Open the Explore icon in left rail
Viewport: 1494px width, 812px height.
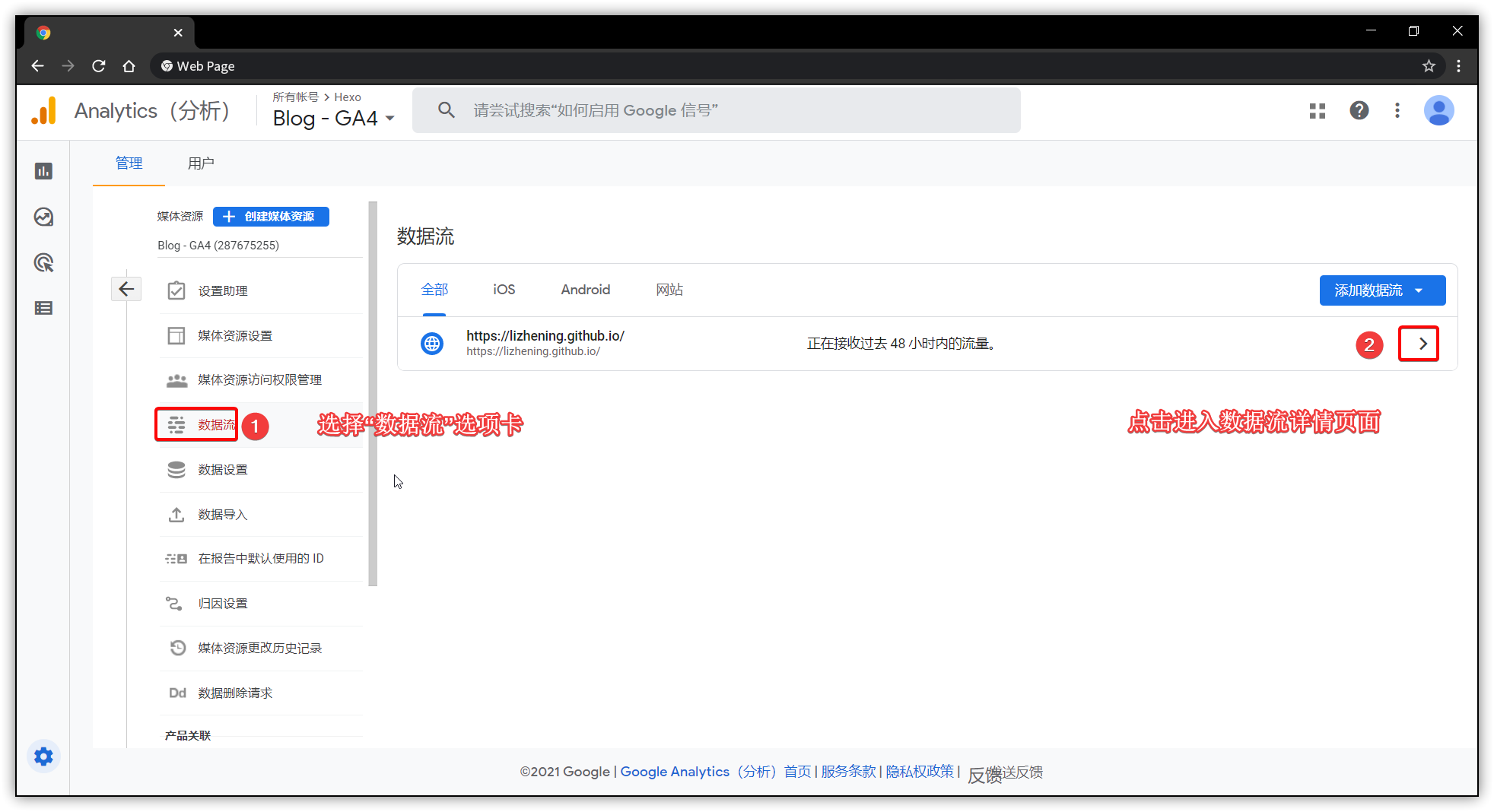point(43,217)
